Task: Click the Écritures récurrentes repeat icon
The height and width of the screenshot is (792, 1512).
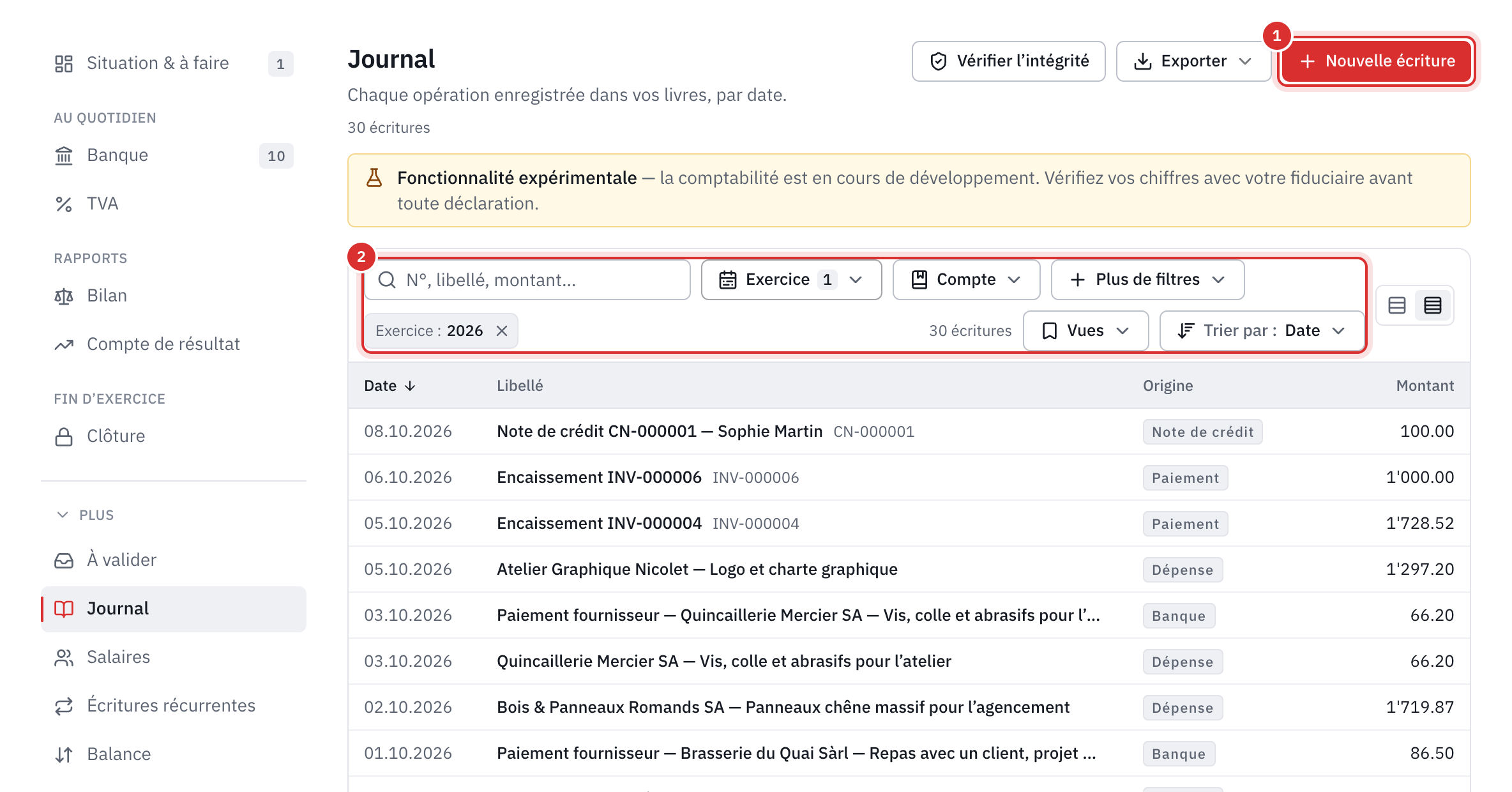Action: (x=64, y=706)
